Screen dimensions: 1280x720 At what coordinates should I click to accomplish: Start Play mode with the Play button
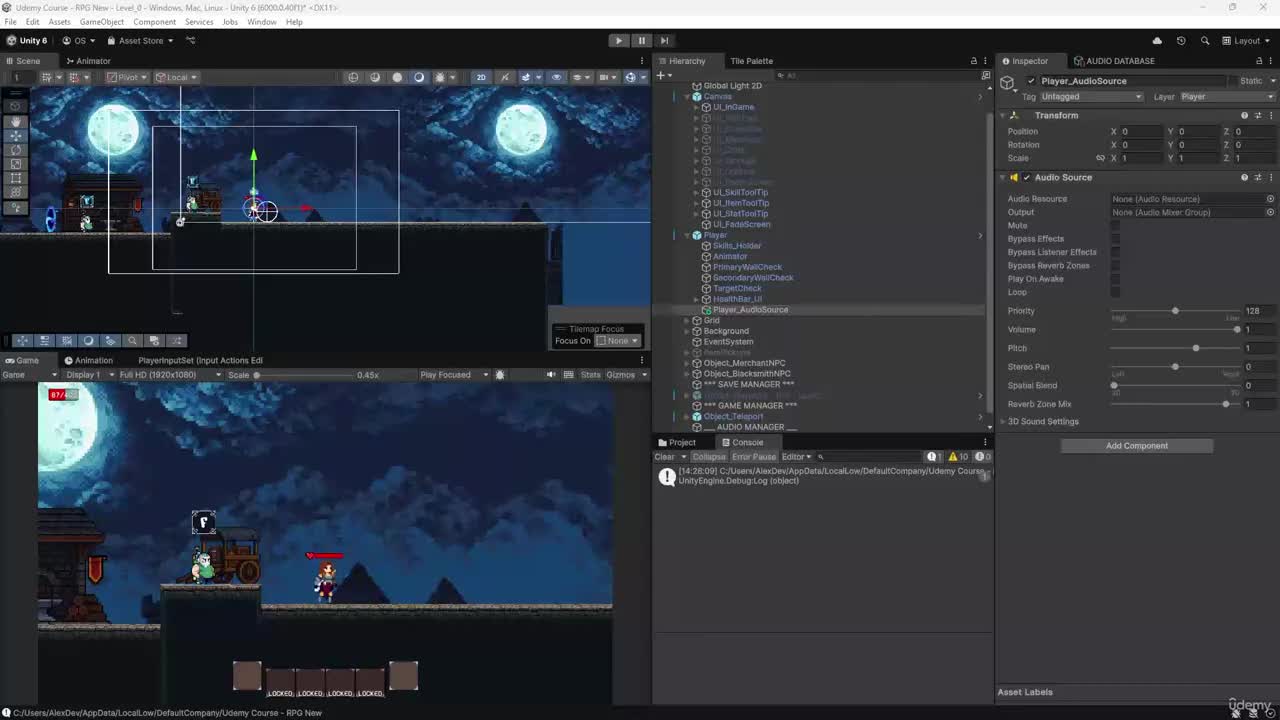pyautogui.click(x=619, y=41)
